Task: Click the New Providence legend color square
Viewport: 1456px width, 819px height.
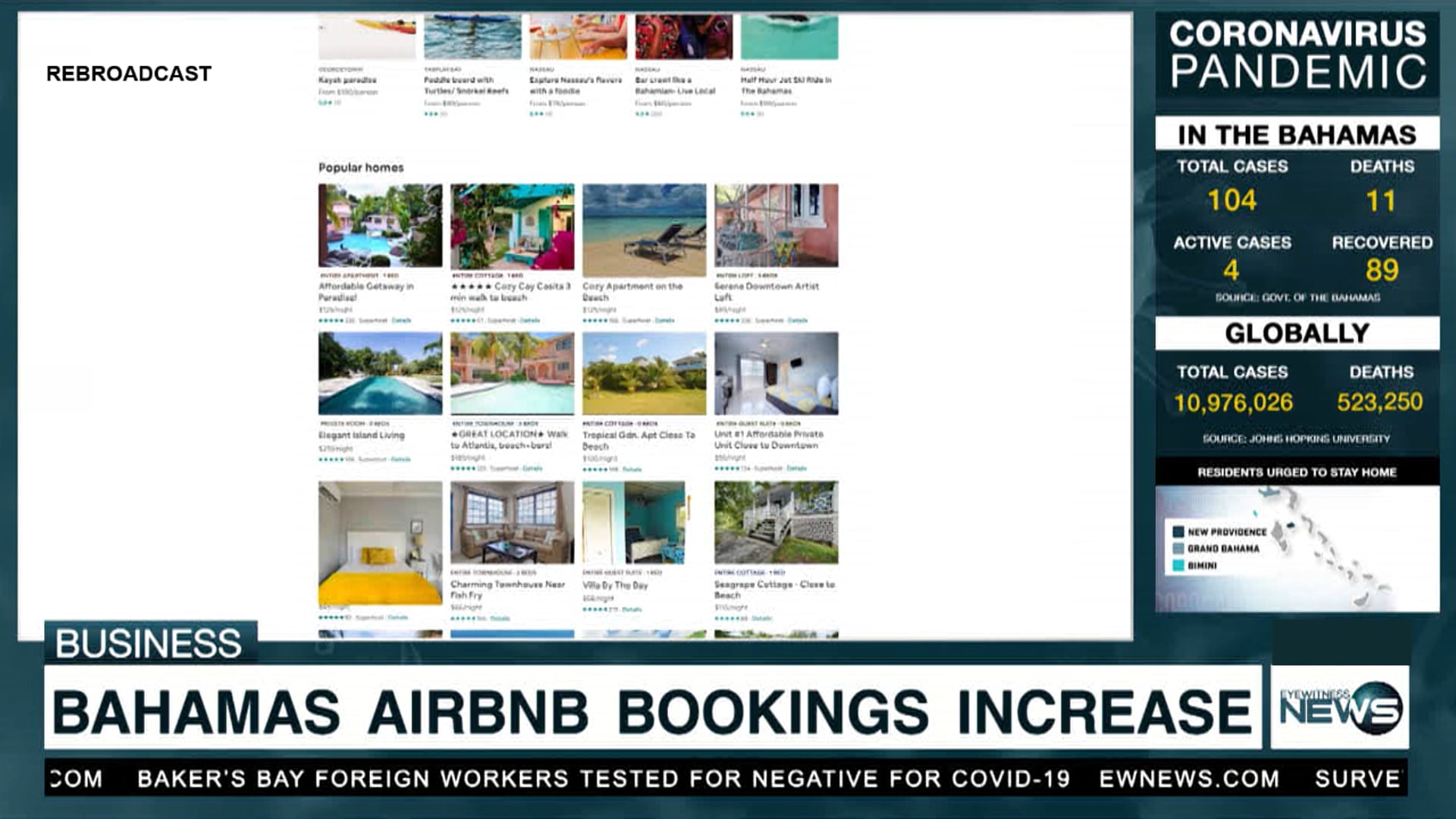Action: pyautogui.click(x=1178, y=532)
